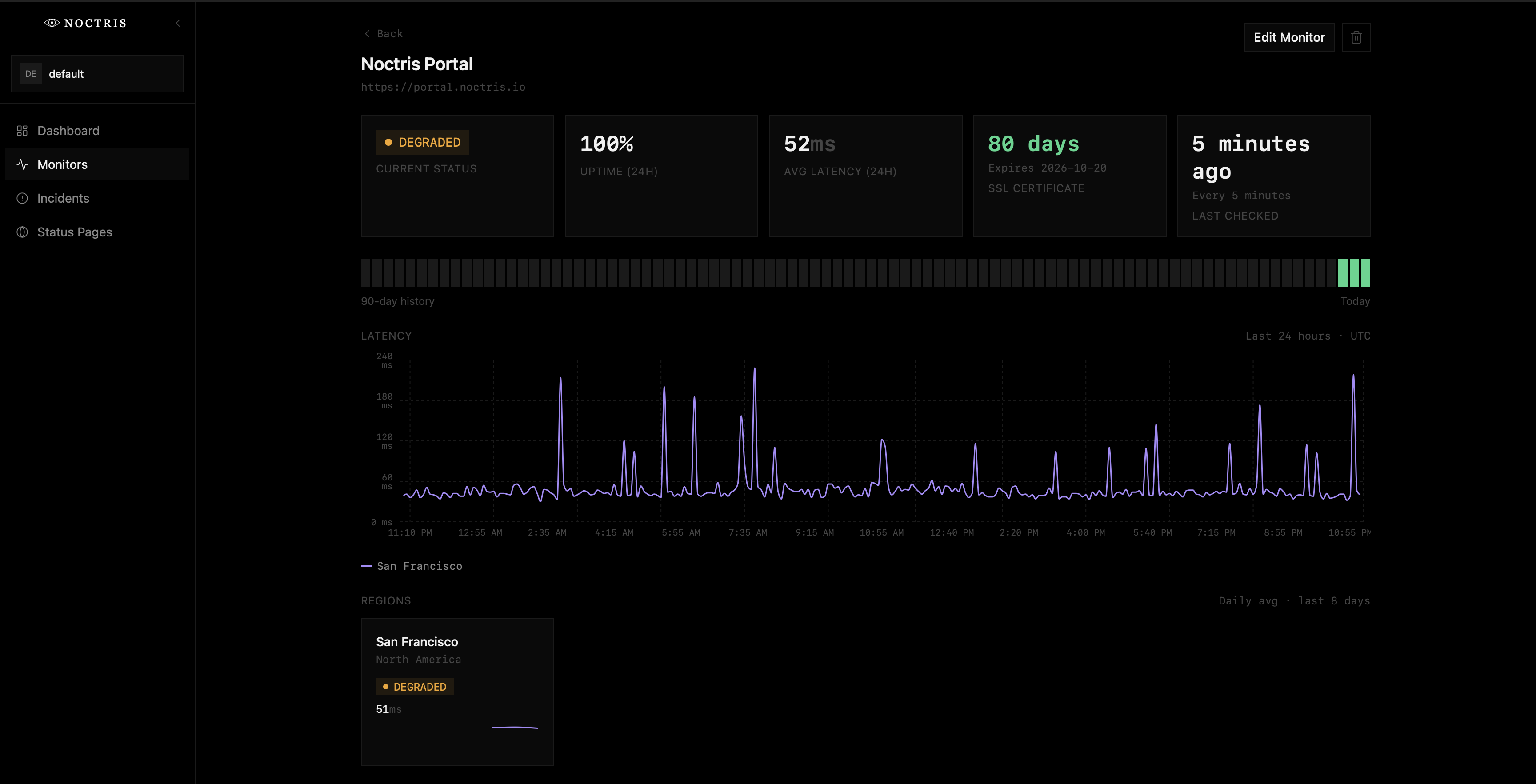Click the first gray 90-day history bar

click(x=365, y=273)
